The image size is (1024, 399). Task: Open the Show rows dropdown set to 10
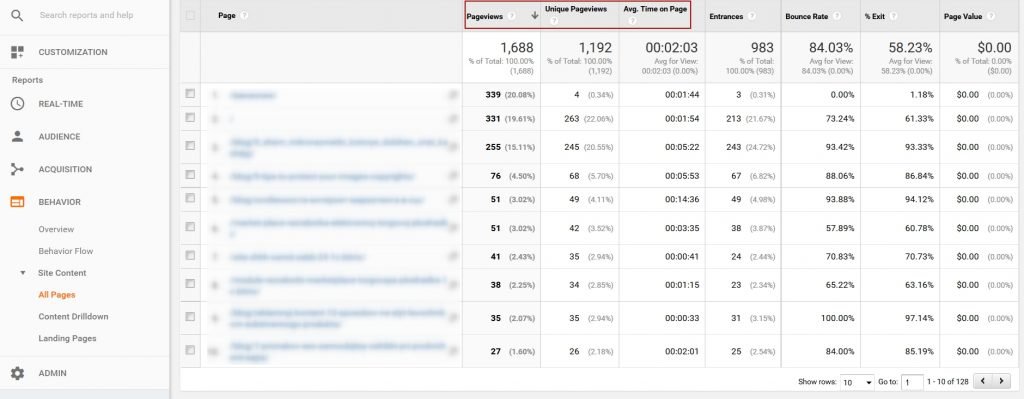point(857,382)
